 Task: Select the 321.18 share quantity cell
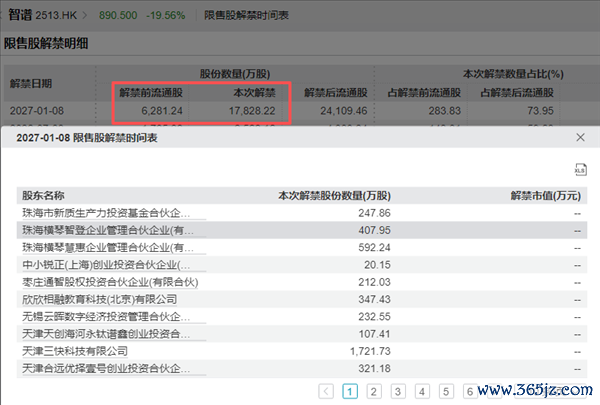[x=374, y=368]
